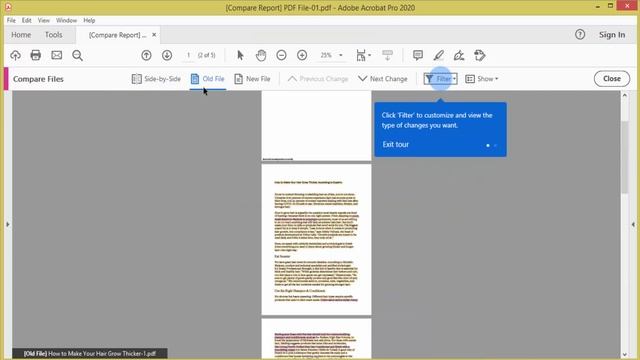Open the Help menu
The image size is (640, 360).
(89, 20)
